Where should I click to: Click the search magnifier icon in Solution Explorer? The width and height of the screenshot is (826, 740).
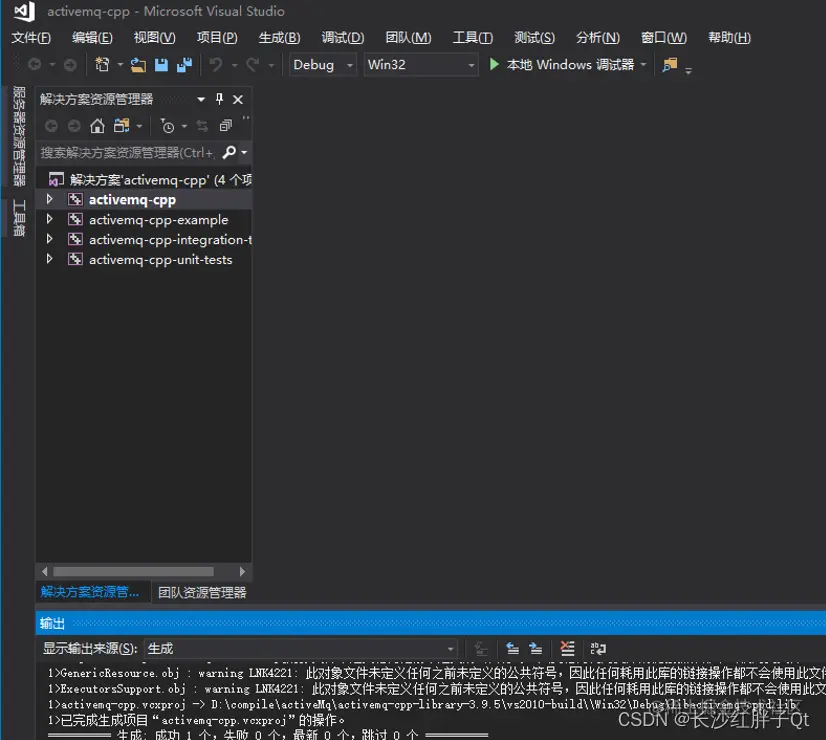(229, 153)
